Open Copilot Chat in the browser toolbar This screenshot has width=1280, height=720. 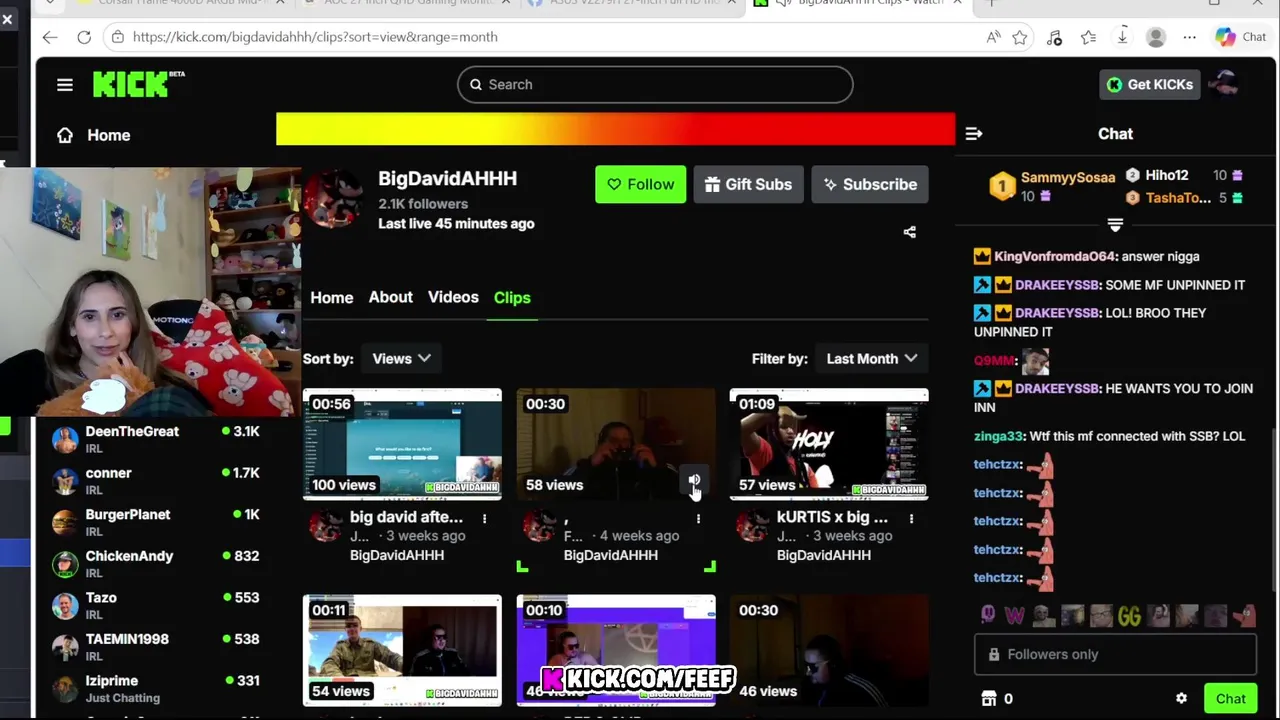coord(1241,37)
